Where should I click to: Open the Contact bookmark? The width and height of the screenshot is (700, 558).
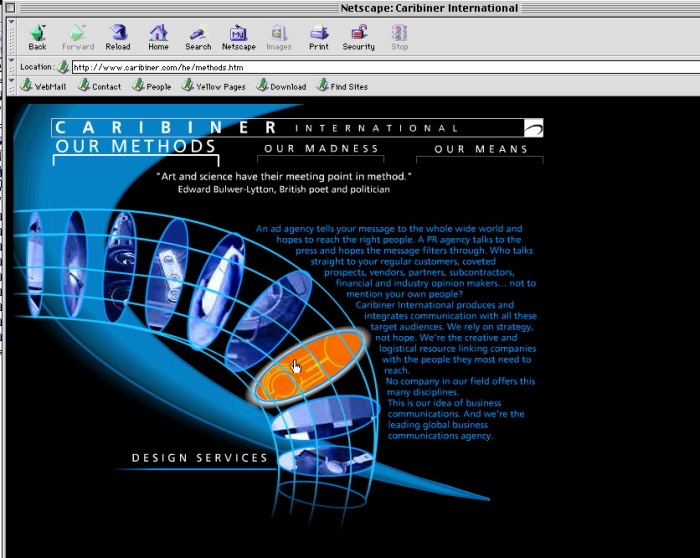[x=100, y=86]
